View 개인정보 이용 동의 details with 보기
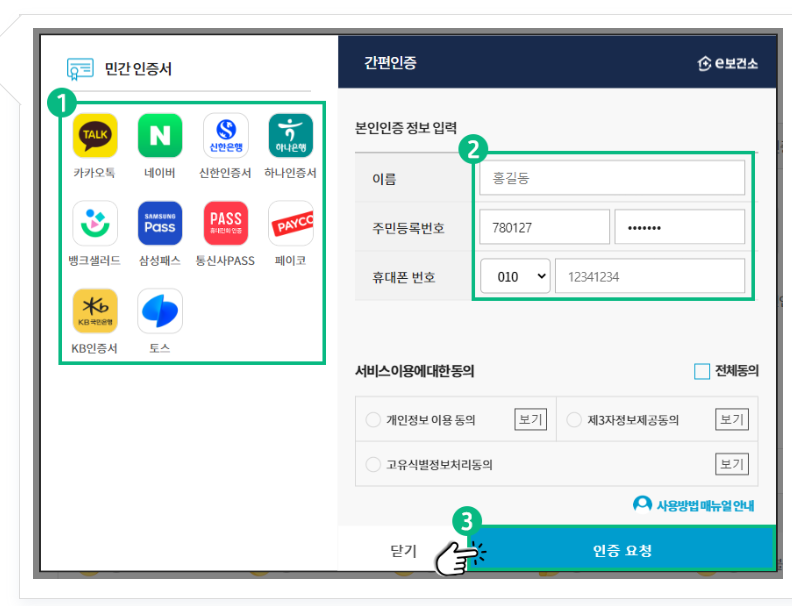Screen dimensions: 792x606 pyautogui.click(x=530, y=420)
